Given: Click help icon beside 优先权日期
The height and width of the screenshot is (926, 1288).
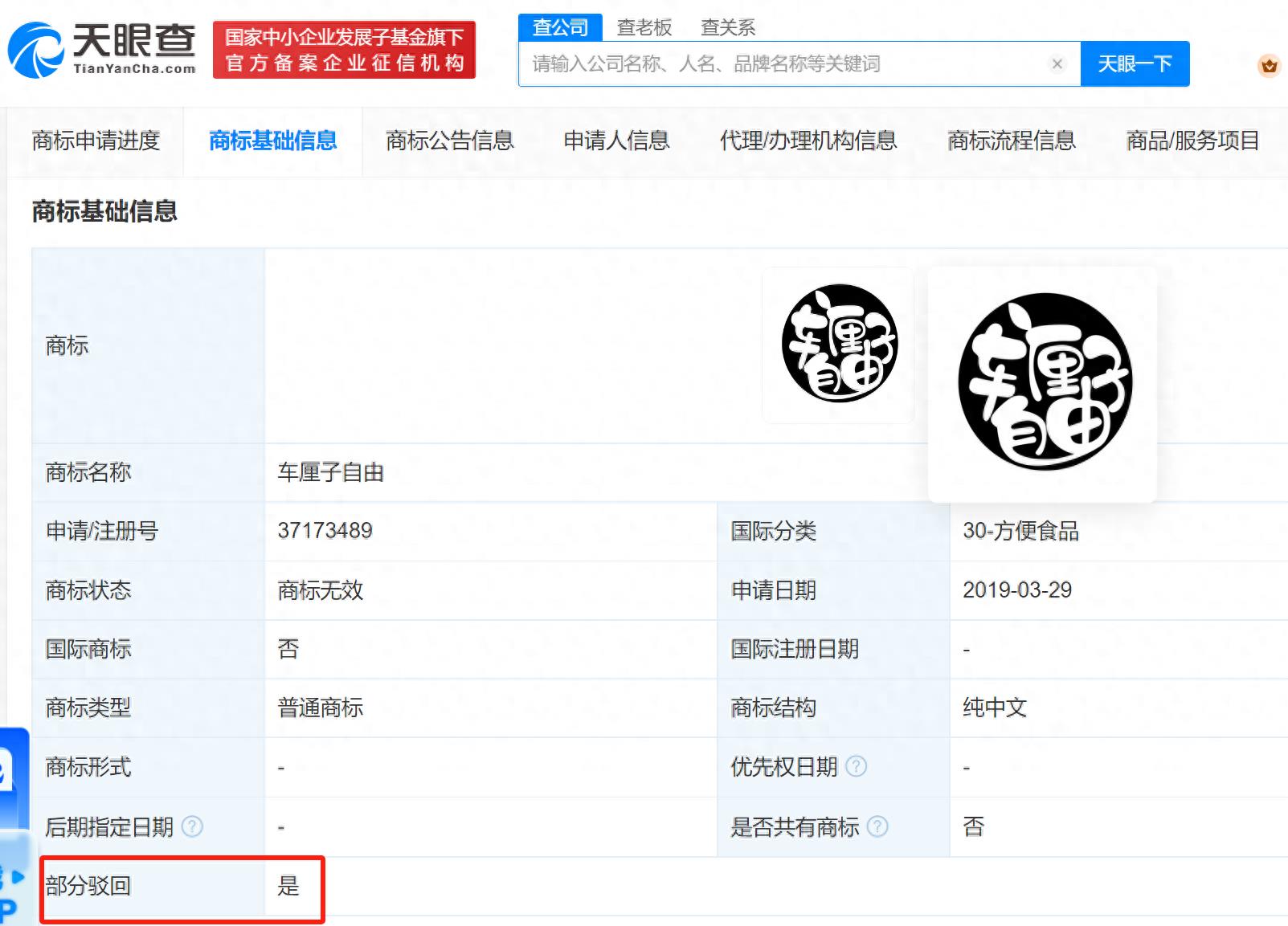Looking at the screenshot, I should tap(857, 767).
